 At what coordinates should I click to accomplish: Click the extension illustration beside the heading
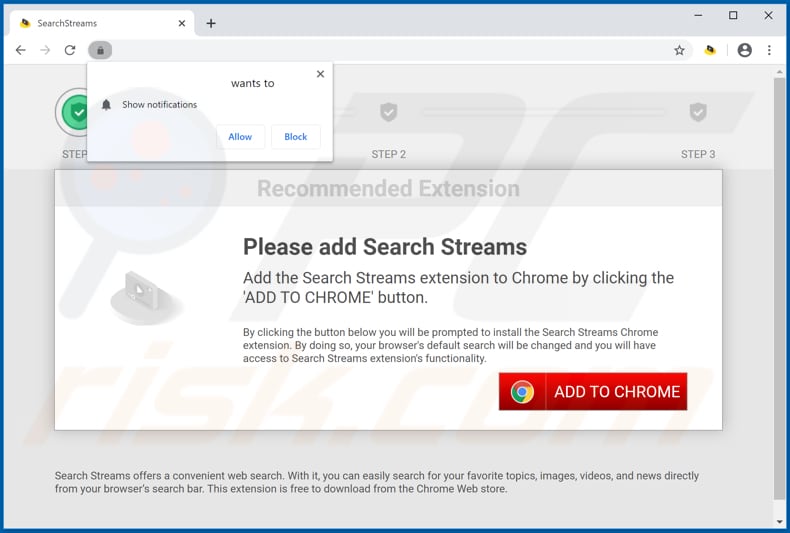coord(146,298)
